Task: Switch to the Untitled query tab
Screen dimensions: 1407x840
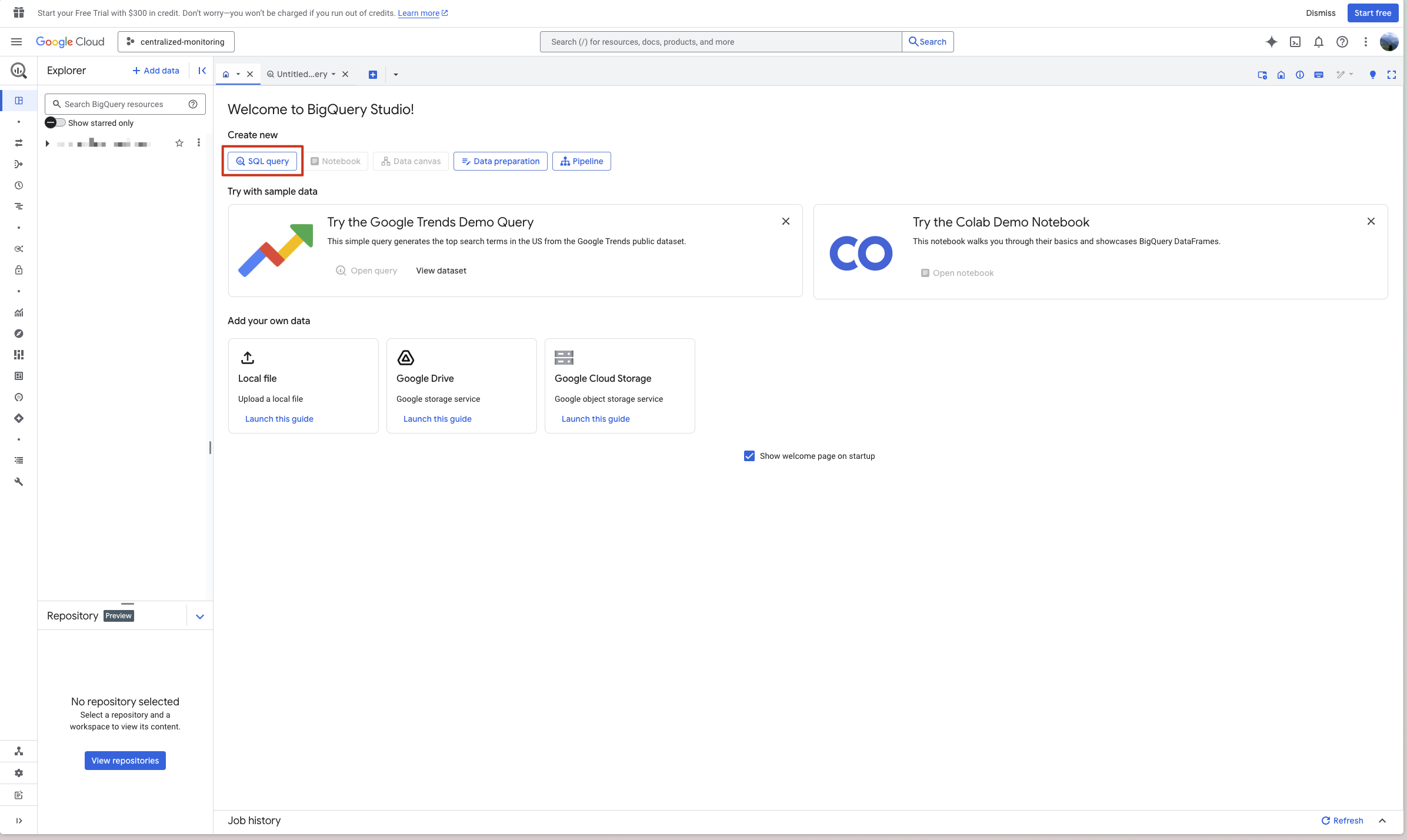Action: (x=297, y=74)
